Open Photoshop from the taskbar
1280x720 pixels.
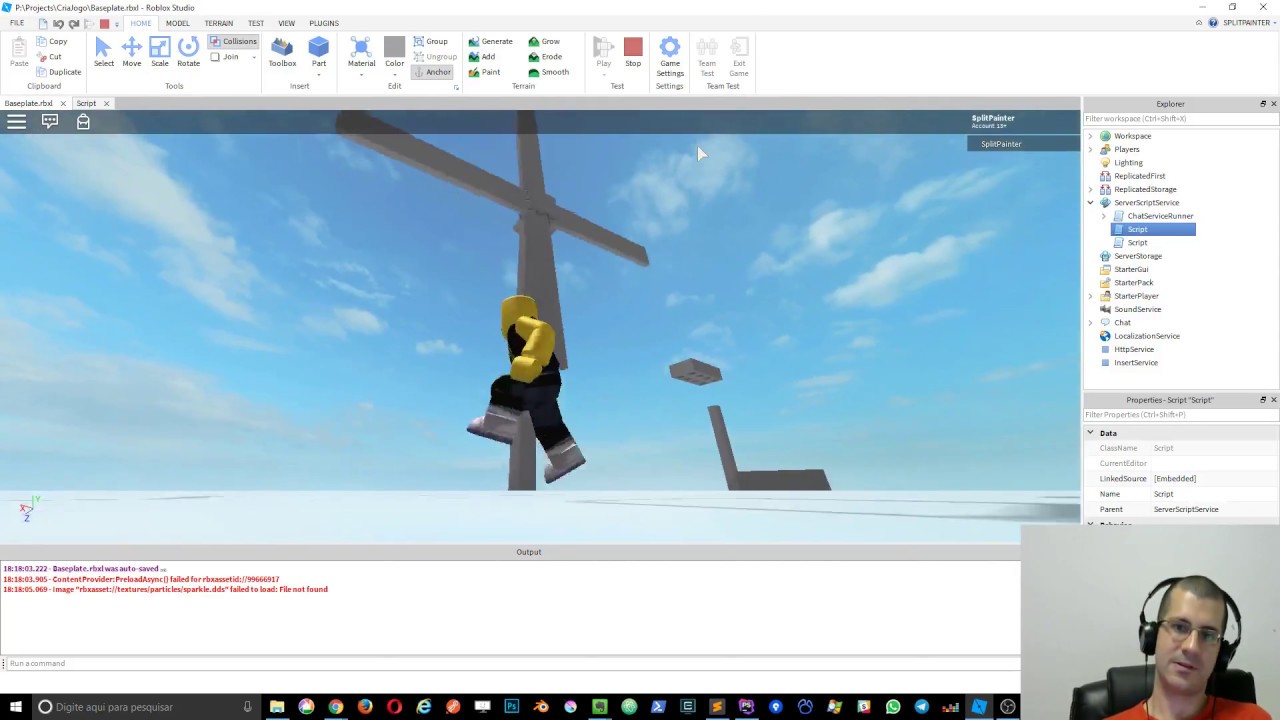tap(512, 707)
